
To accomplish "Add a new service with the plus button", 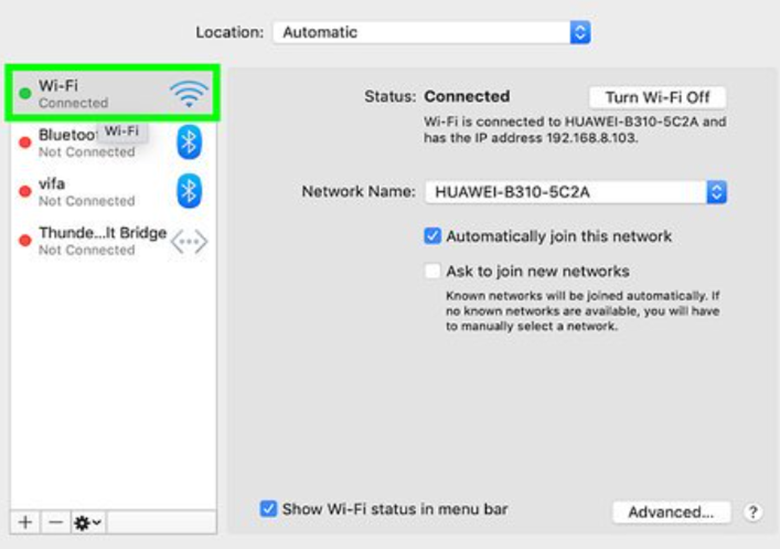I will [26, 522].
